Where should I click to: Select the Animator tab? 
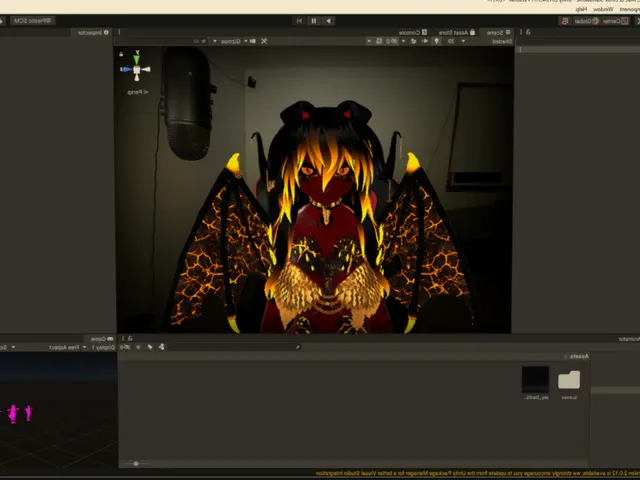click(x=629, y=339)
